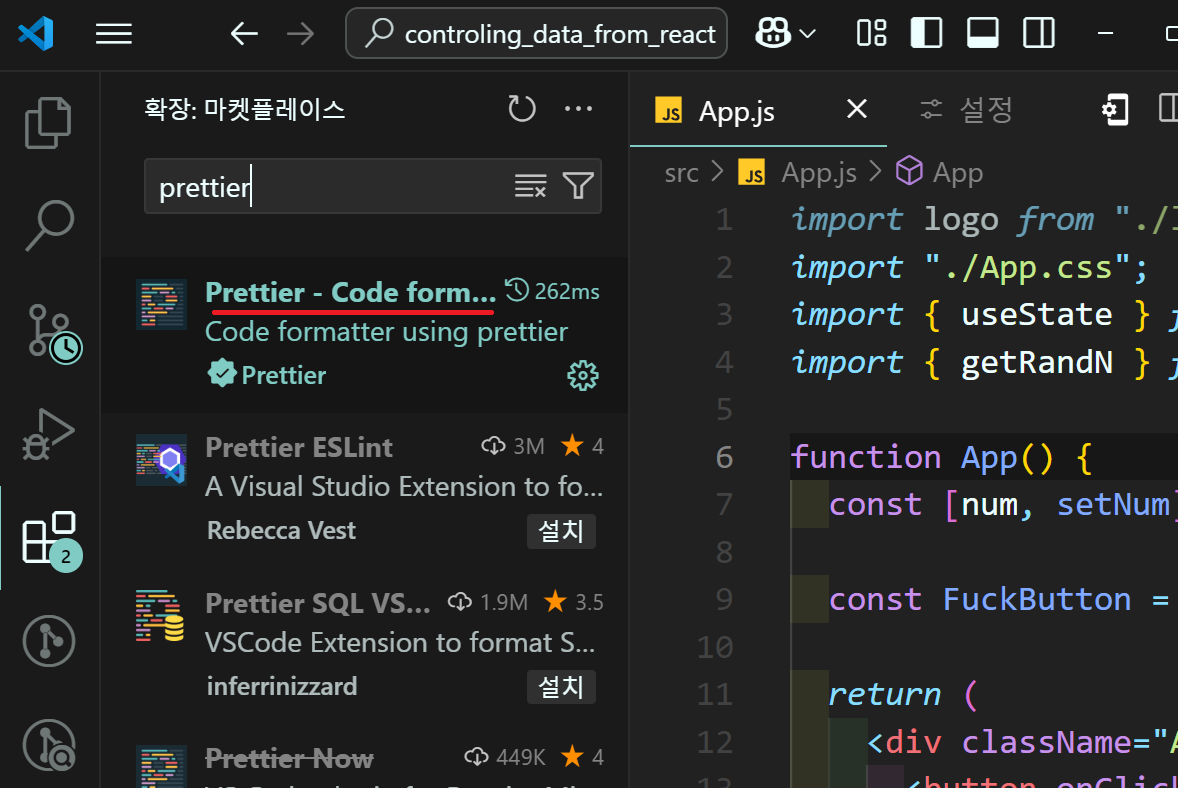Viewport: 1178px width, 788px height.
Task: Open the Customize Layout icon
Action: pyautogui.click(x=871, y=33)
